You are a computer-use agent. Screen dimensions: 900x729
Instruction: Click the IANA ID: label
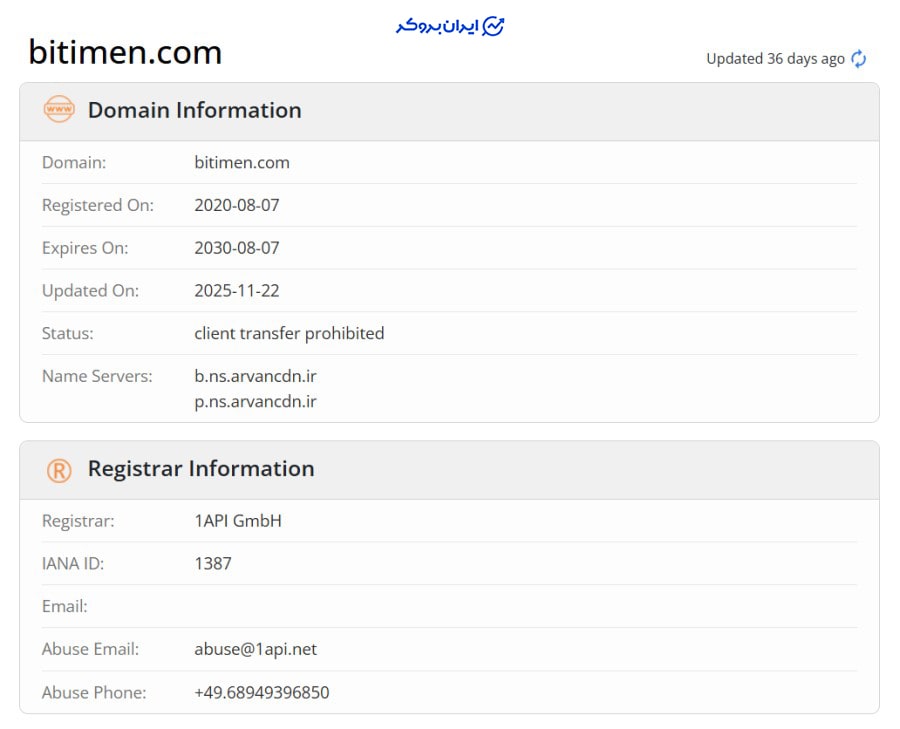[73, 564]
